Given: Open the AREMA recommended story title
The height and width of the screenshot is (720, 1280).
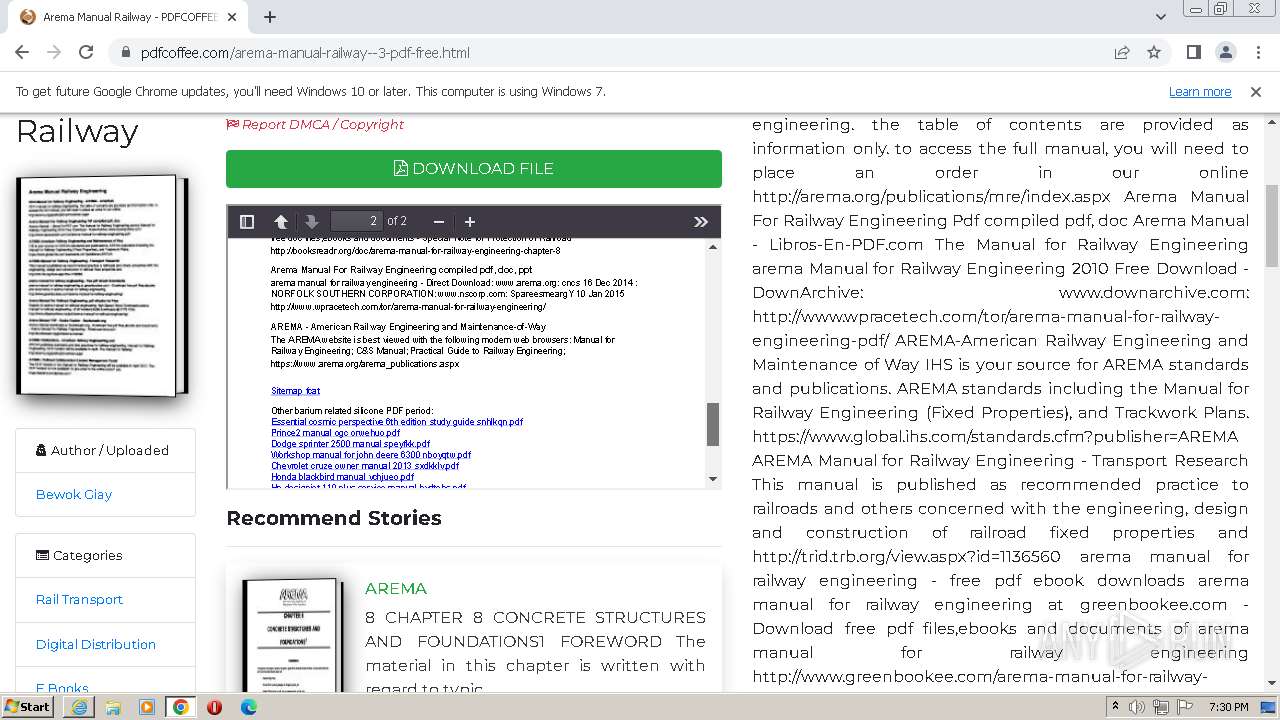Looking at the screenshot, I should 396,588.
